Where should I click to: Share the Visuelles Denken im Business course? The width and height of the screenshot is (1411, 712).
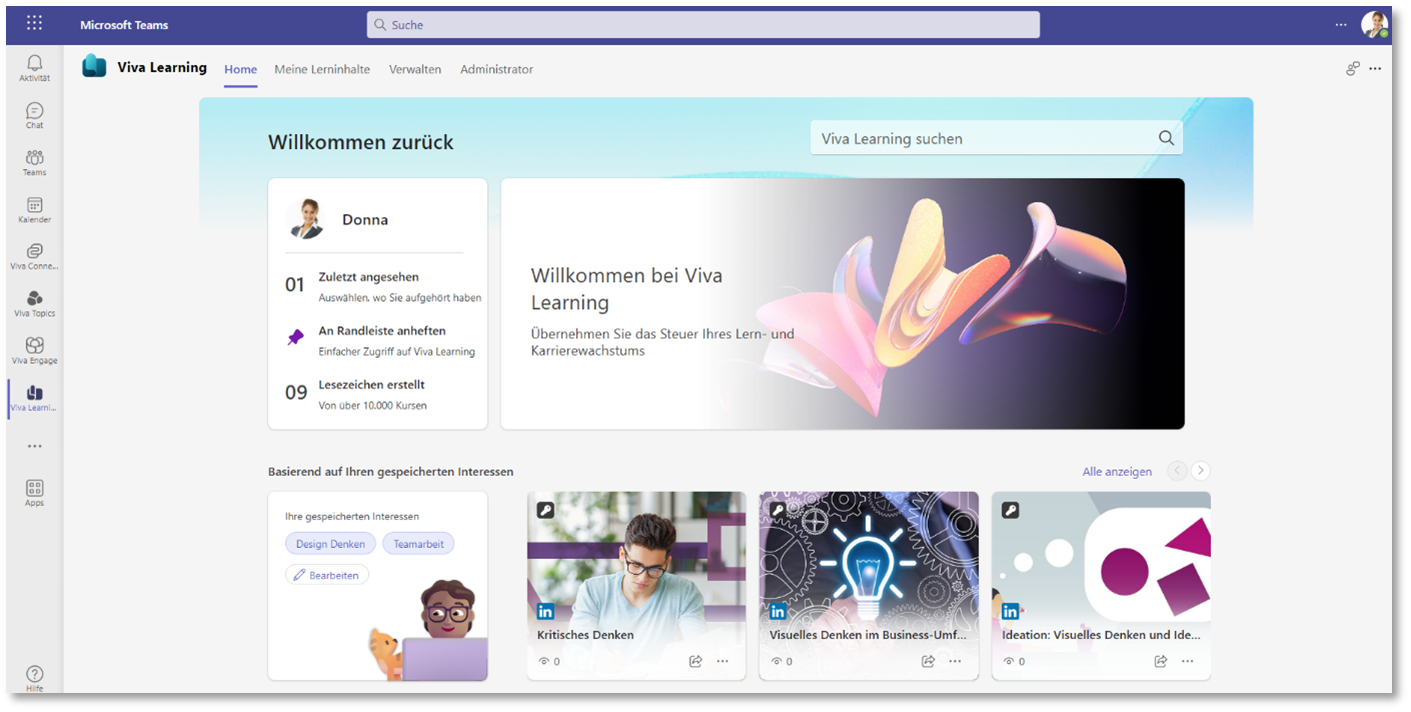(928, 661)
